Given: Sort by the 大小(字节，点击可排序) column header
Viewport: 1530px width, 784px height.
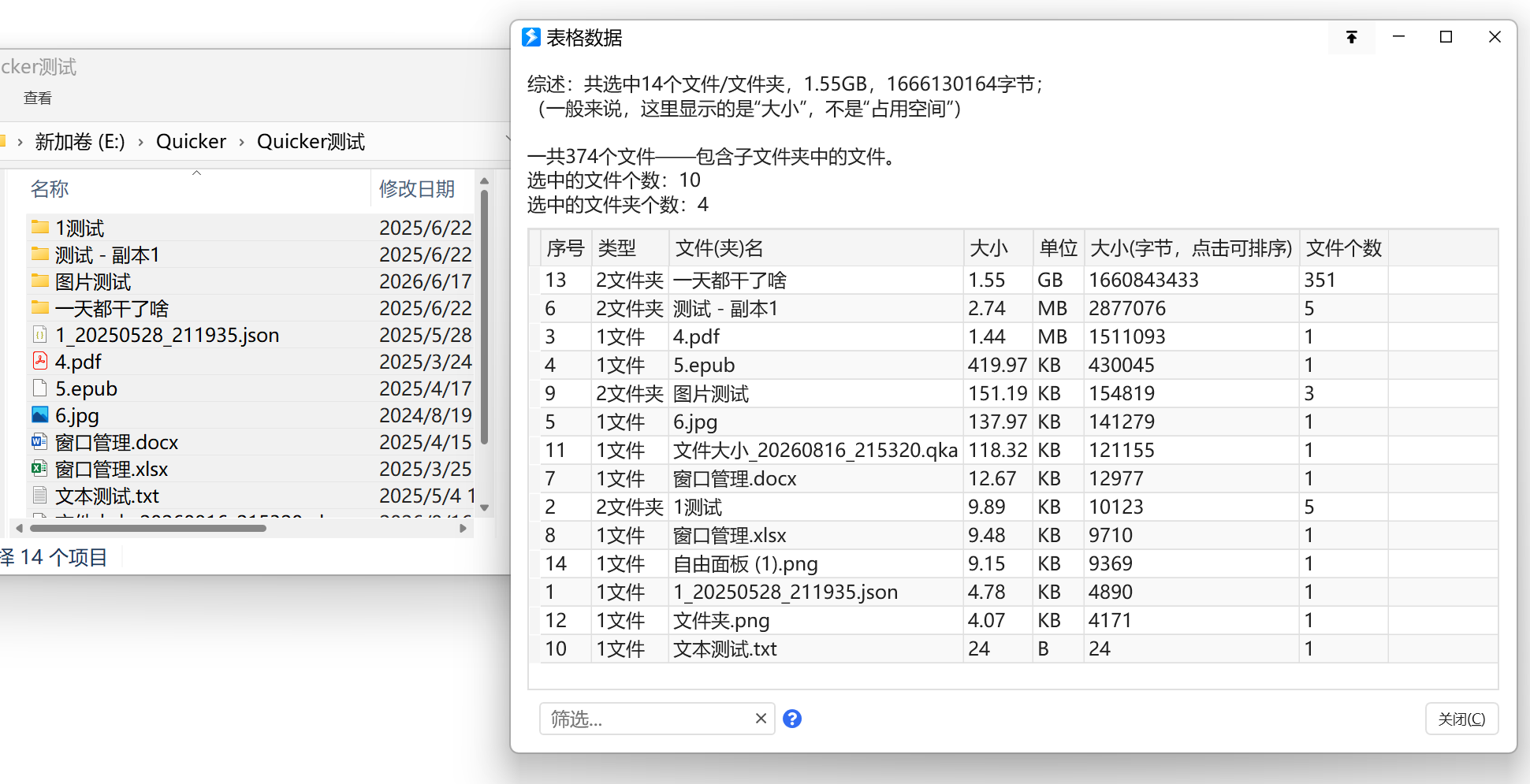Looking at the screenshot, I should click(1191, 248).
